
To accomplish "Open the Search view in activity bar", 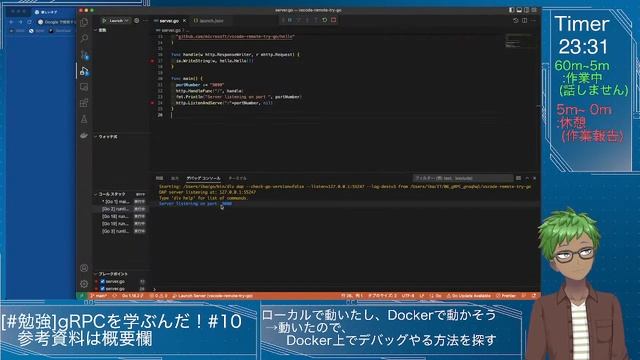I will point(84,38).
